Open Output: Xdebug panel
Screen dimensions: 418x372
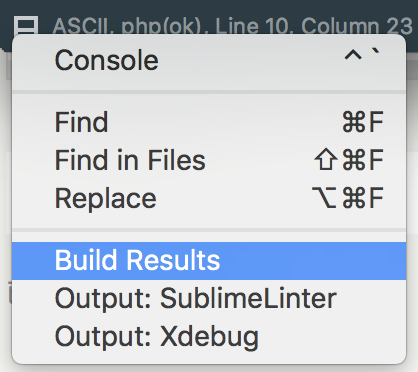209,336
